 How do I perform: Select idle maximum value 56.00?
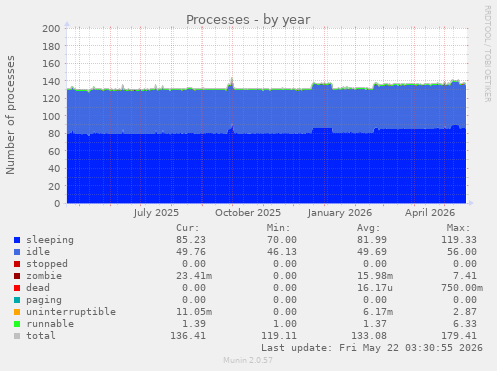click(x=462, y=252)
